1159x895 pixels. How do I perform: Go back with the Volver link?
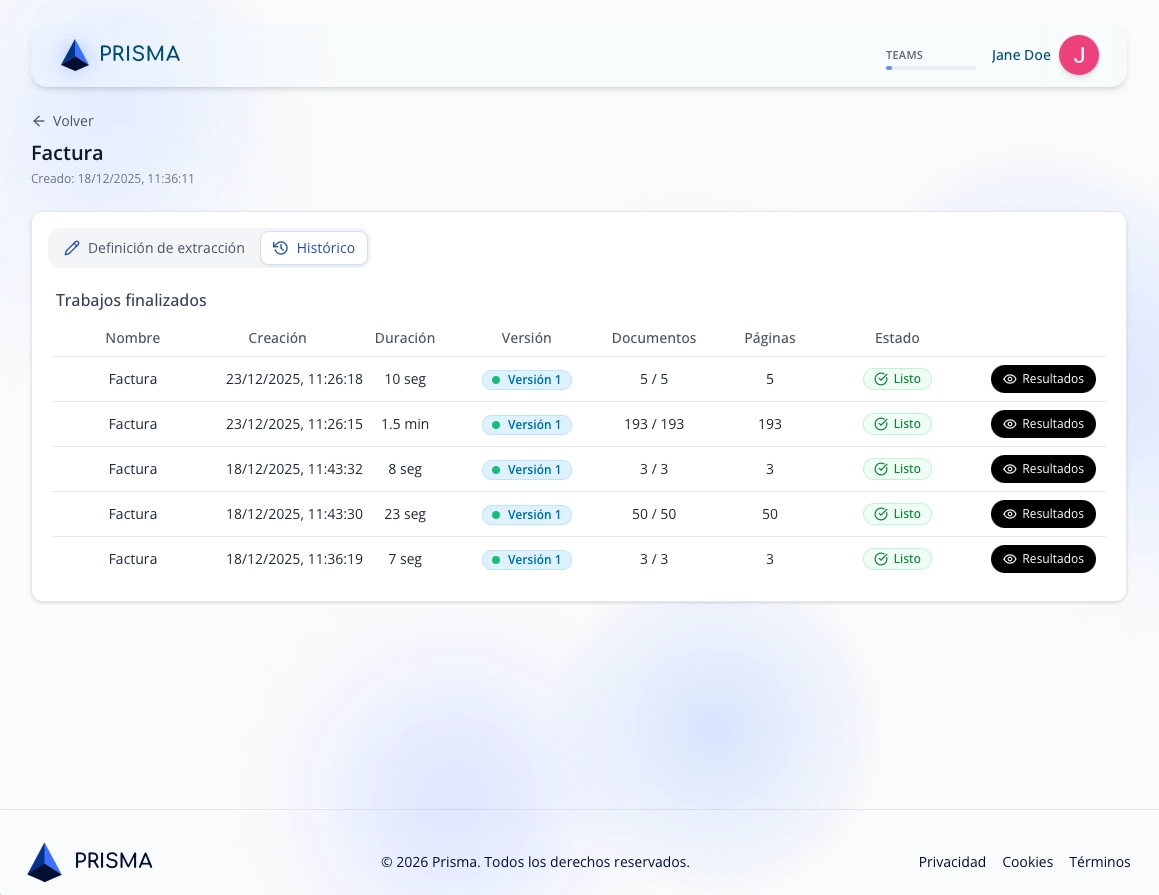click(63, 120)
